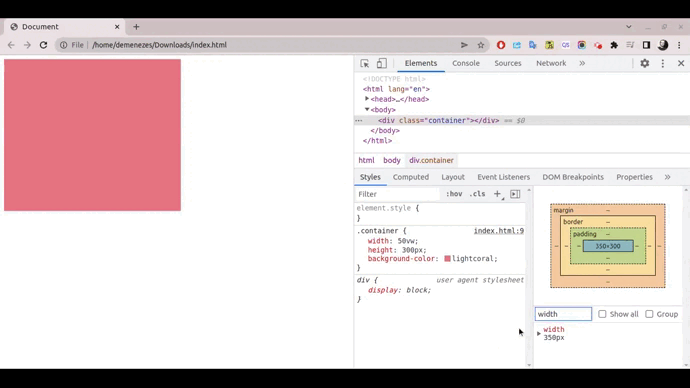
Task: Click the padding label in box model
Action: point(584,234)
